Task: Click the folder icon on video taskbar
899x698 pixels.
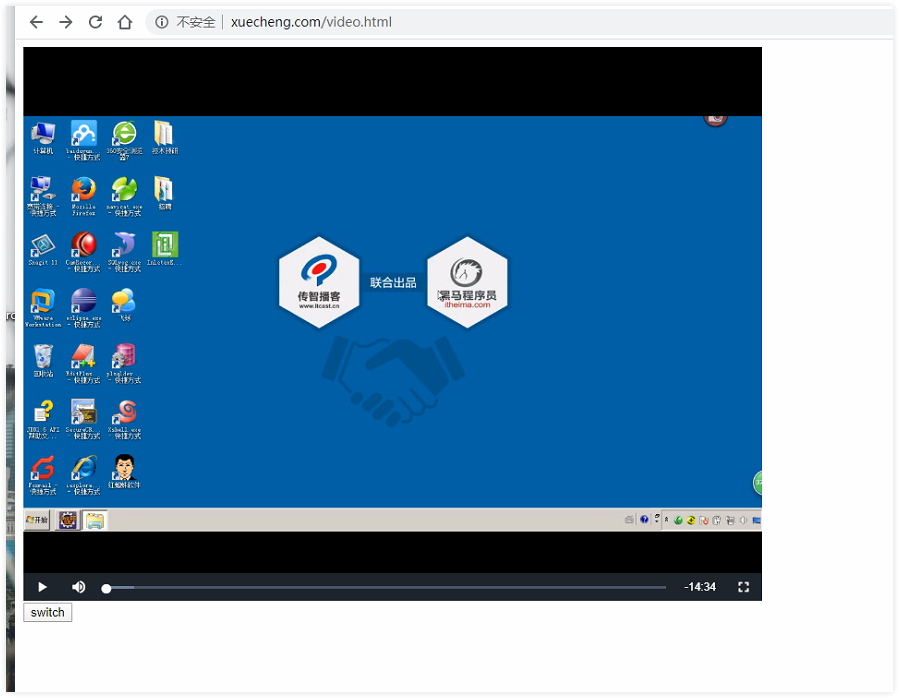Action: click(x=95, y=521)
